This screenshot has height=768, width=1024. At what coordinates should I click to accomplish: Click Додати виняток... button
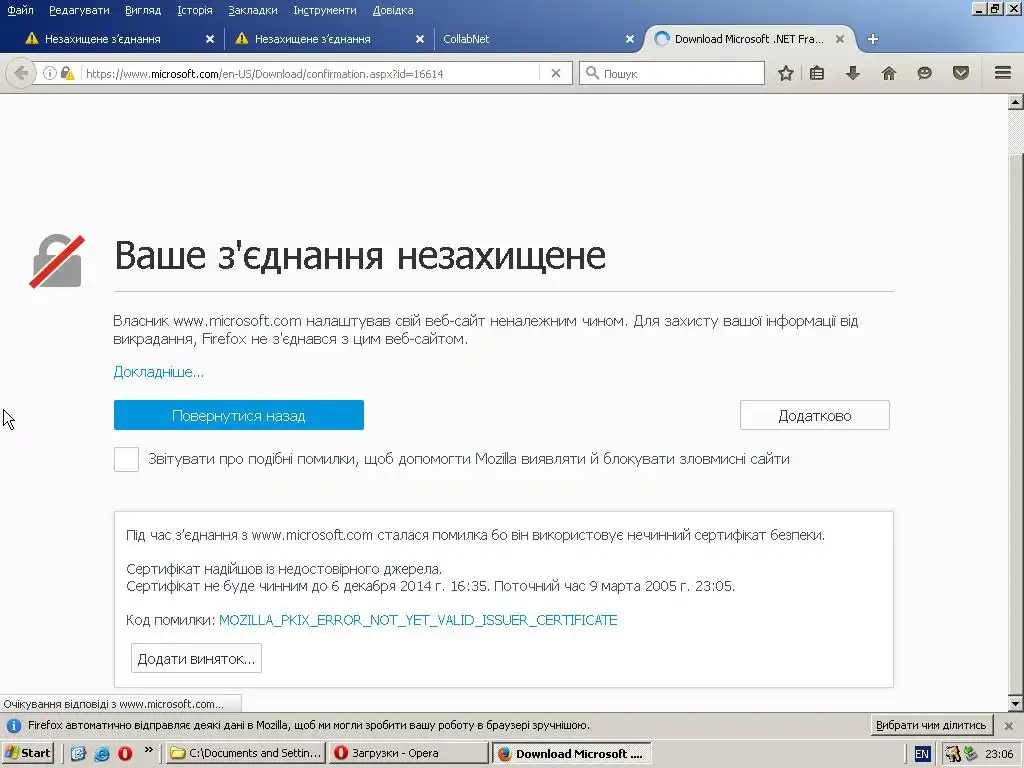(196, 658)
